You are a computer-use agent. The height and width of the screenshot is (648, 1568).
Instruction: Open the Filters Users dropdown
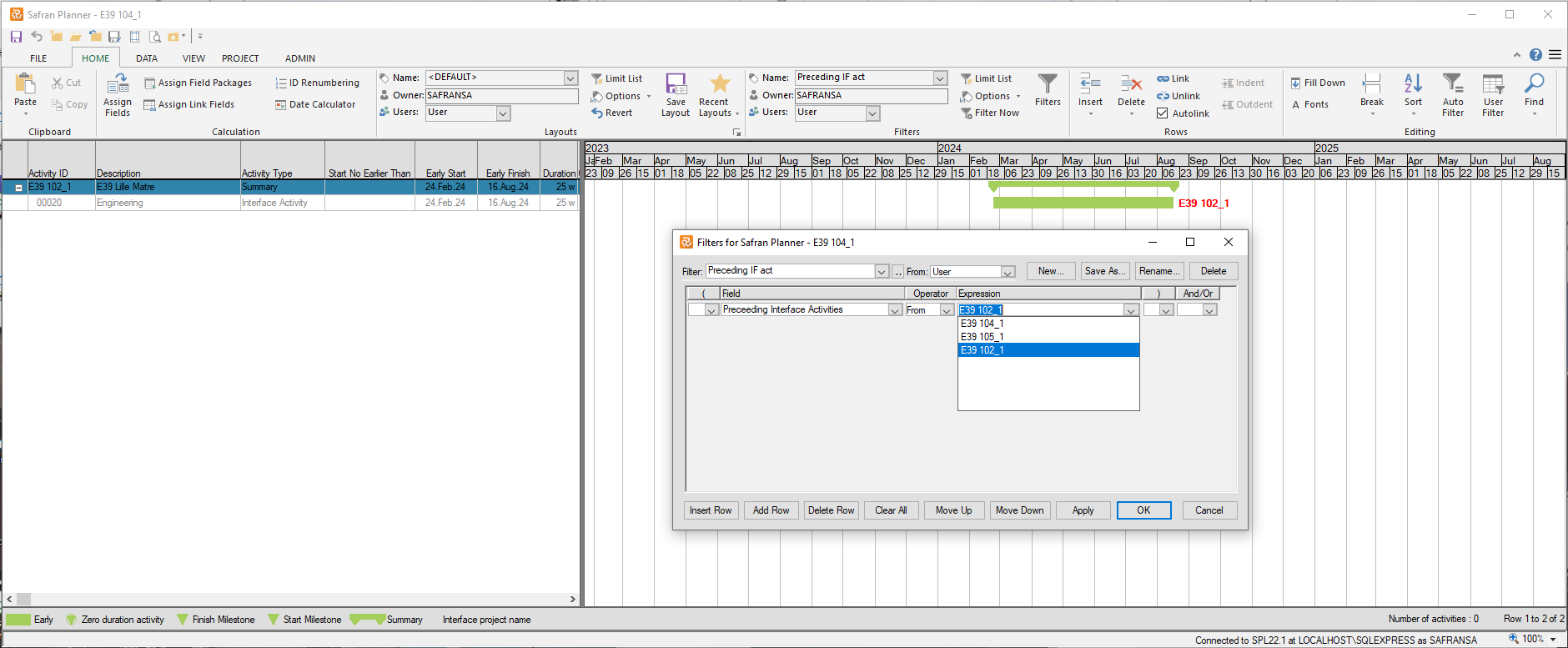tap(872, 113)
